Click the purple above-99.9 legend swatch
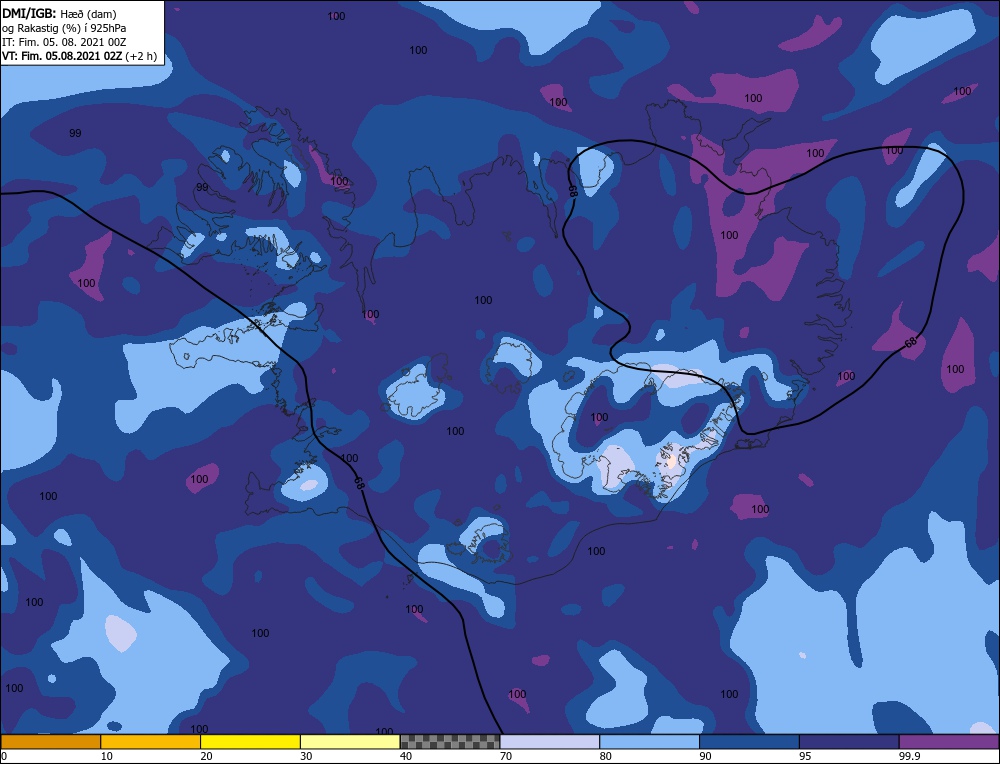1000x764 pixels. 949,742
